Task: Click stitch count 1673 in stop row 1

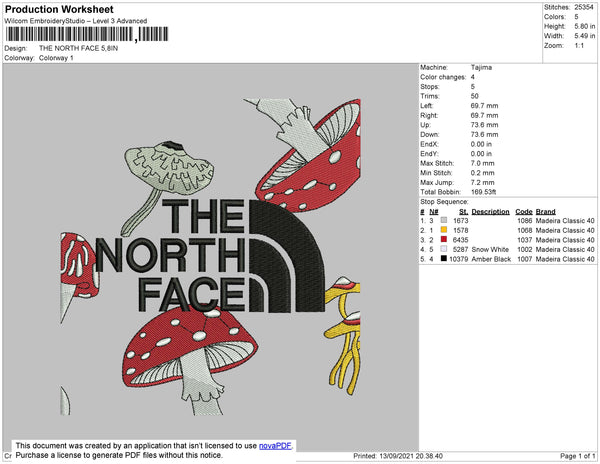Action: 461,221
